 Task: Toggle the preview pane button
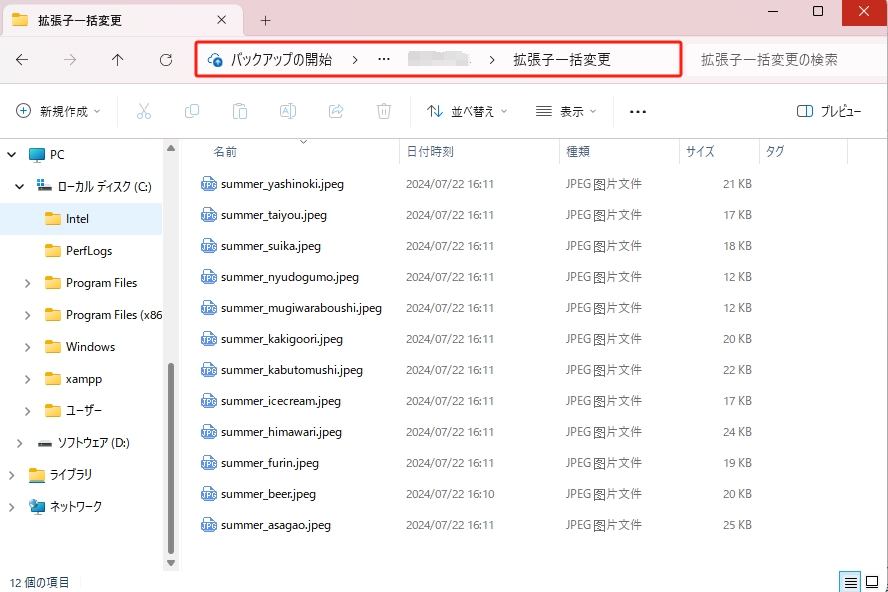click(x=829, y=111)
